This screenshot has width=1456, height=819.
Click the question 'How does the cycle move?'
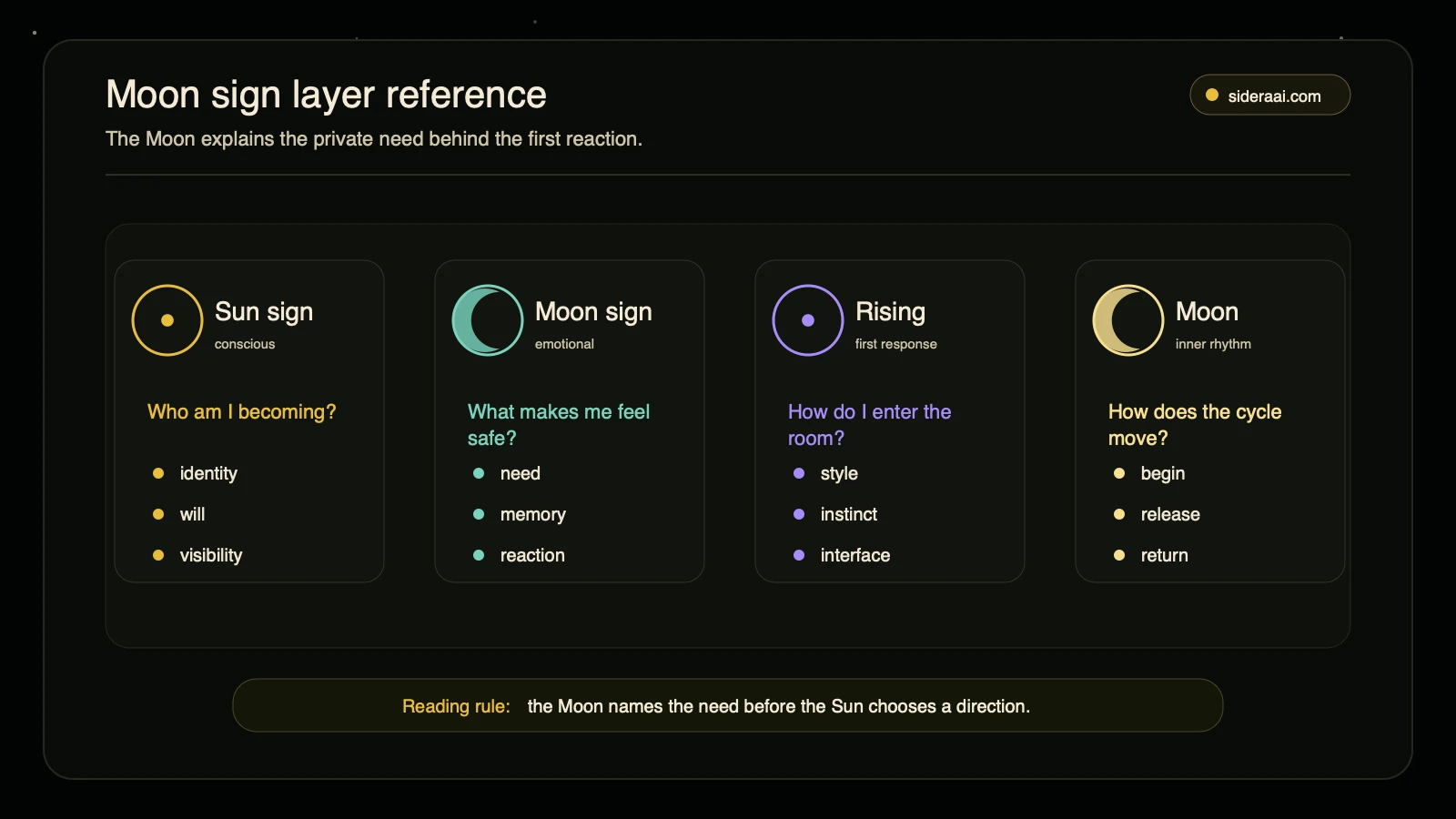[1194, 425]
